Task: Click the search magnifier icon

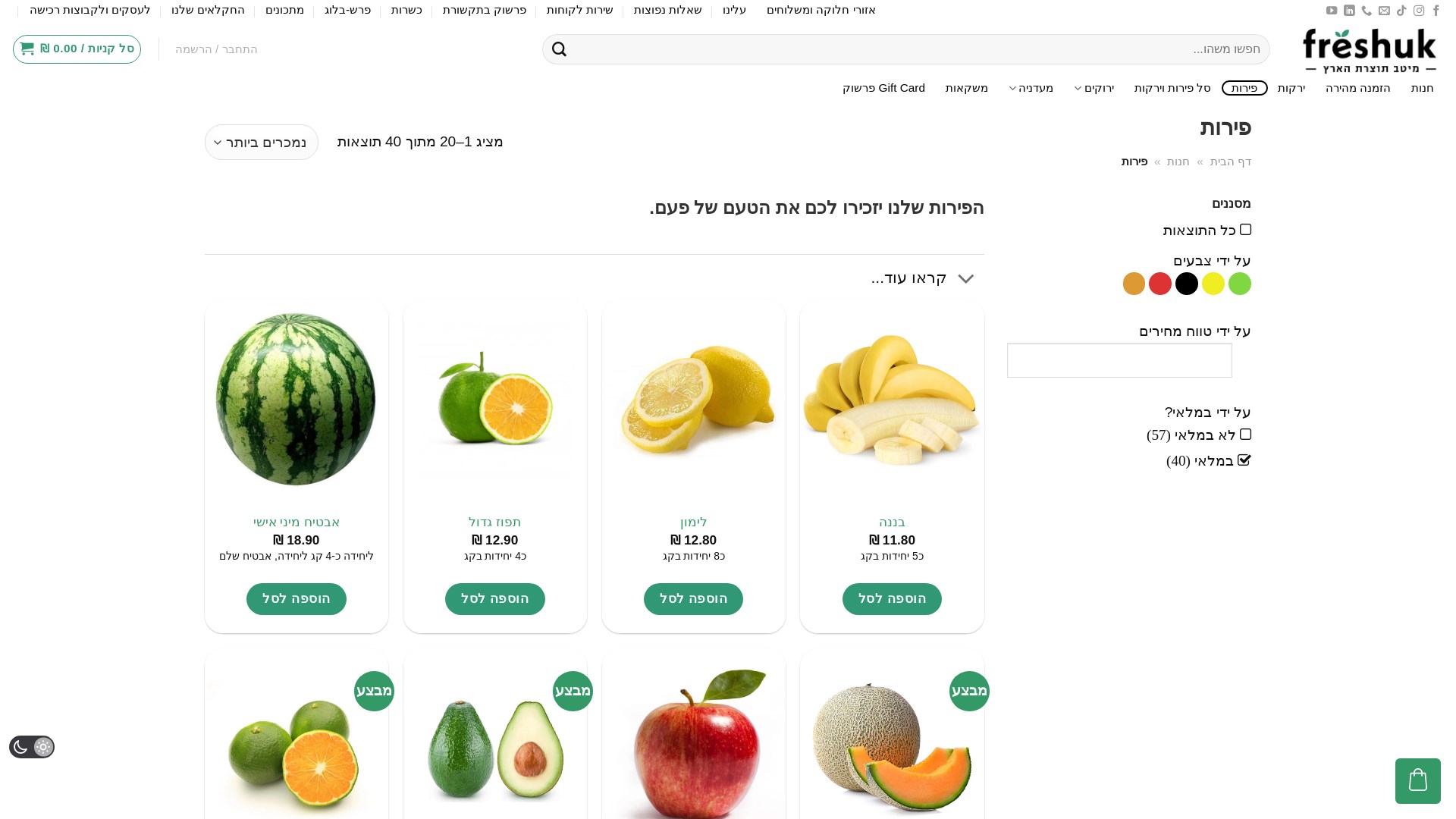Action: coord(559,49)
